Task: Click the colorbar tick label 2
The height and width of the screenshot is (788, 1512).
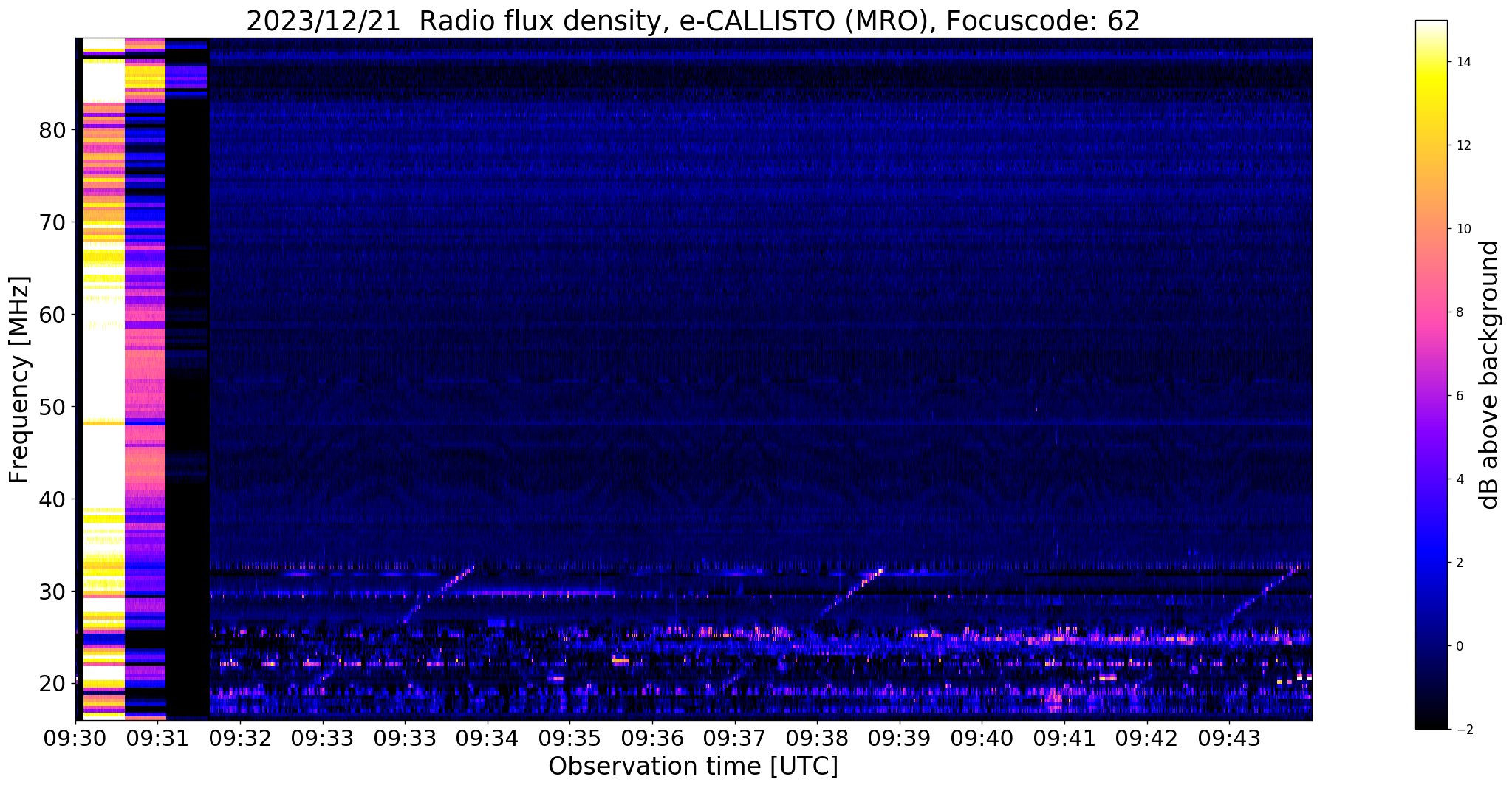Action: click(x=1459, y=563)
